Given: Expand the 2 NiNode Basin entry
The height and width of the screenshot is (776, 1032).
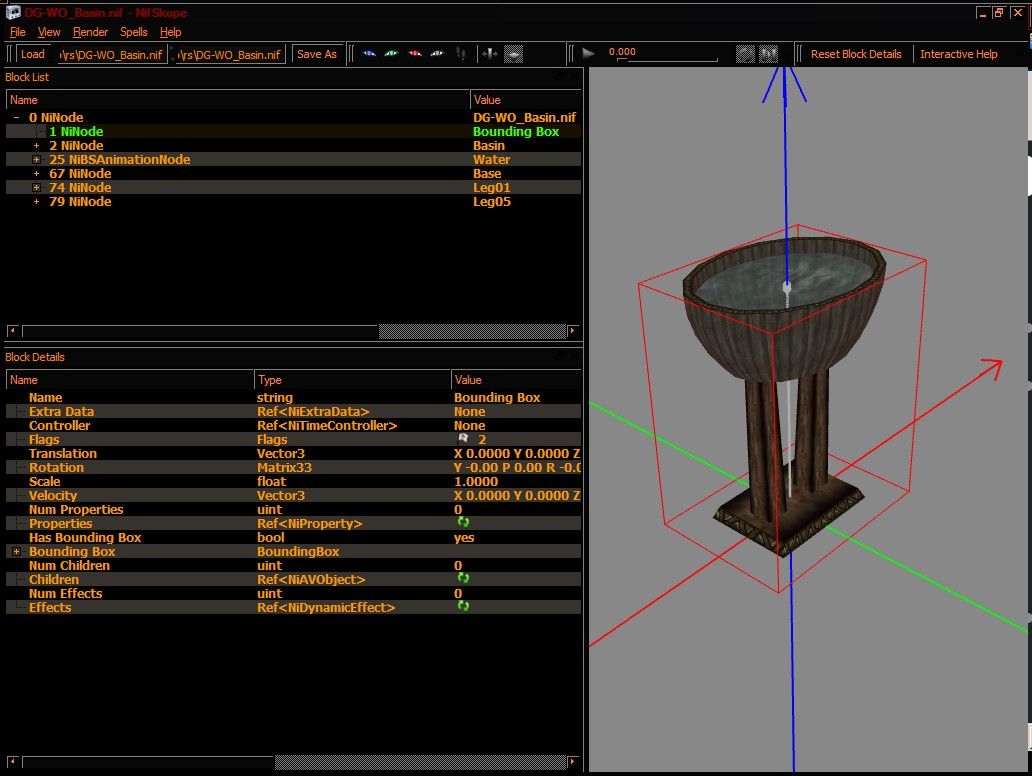Looking at the screenshot, I should [x=36, y=146].
